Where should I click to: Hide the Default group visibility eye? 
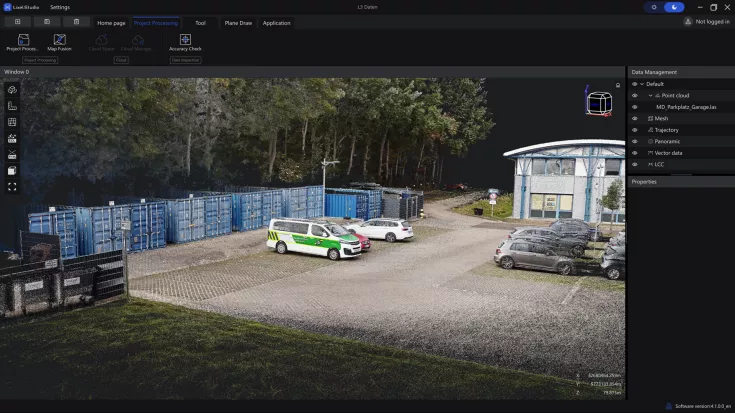pyautogui.click(x=635, y=84)
